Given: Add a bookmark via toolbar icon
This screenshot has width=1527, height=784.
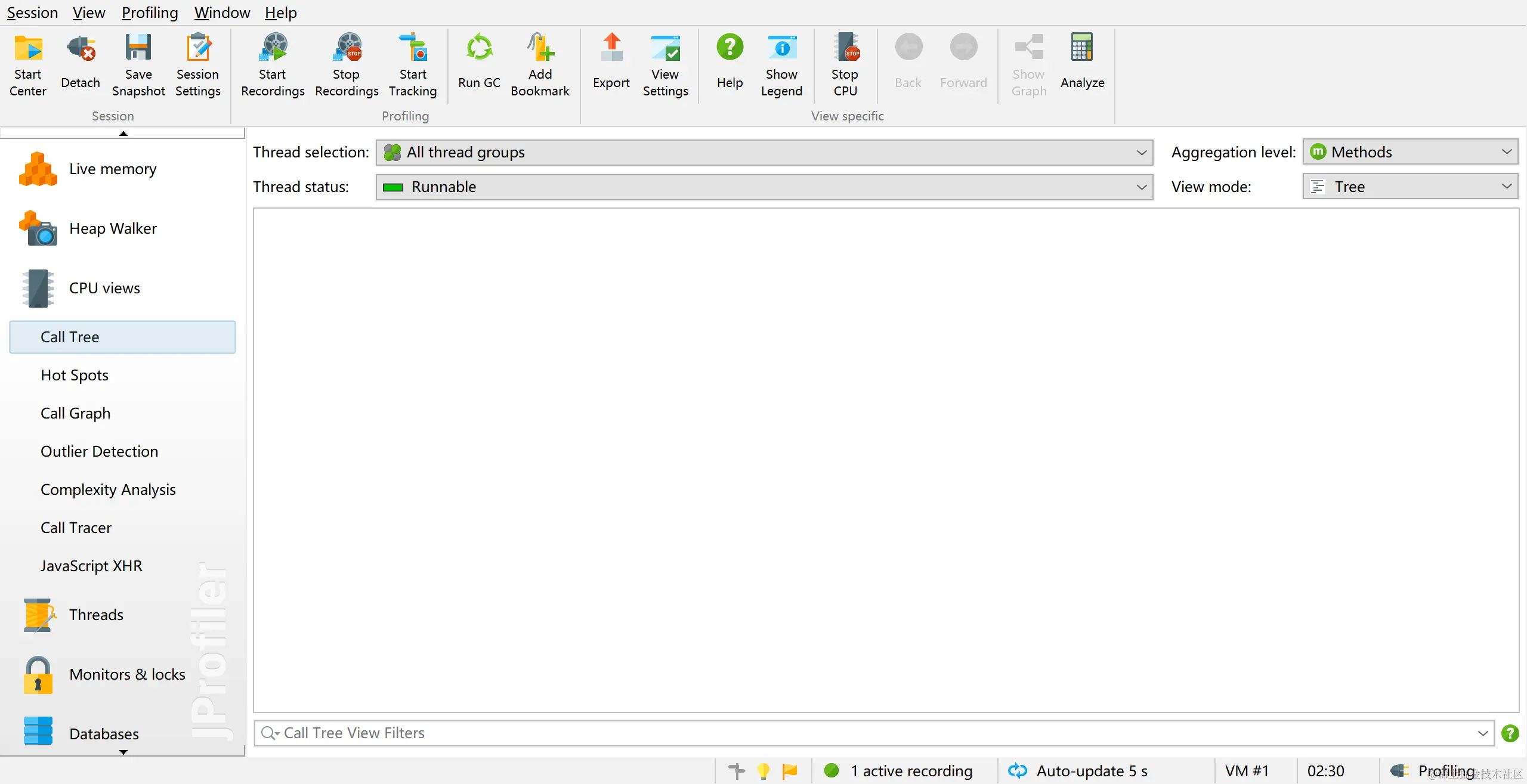Looking at the screenshot, I should tap(540, 49).
